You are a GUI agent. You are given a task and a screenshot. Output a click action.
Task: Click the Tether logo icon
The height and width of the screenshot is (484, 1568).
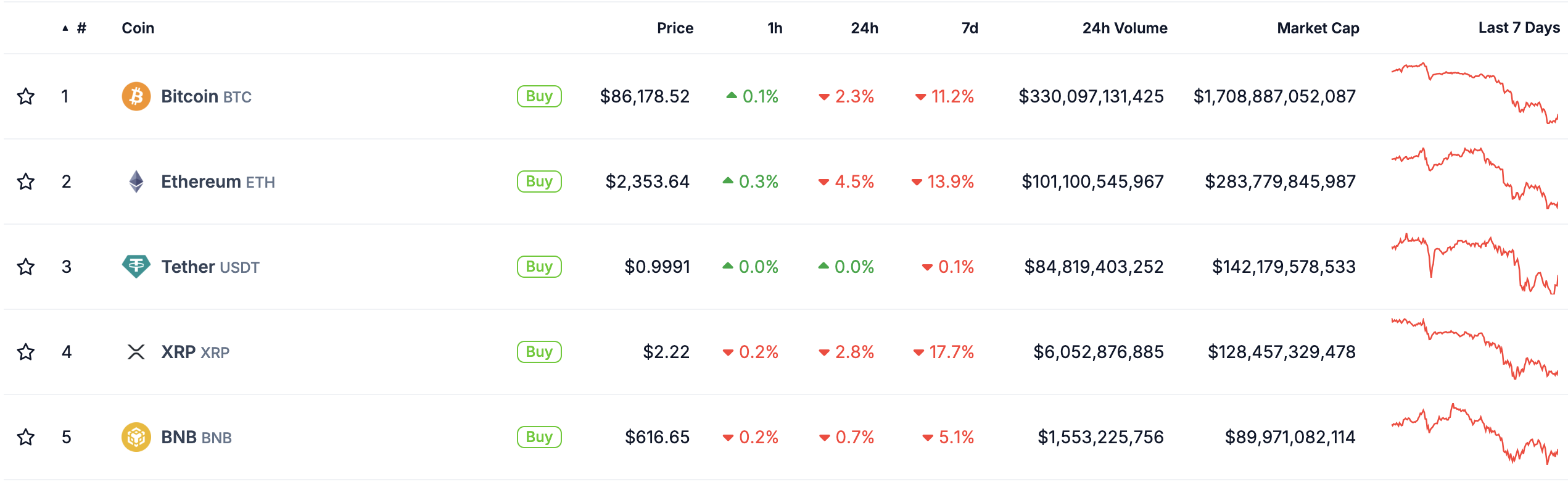(136, 267)
